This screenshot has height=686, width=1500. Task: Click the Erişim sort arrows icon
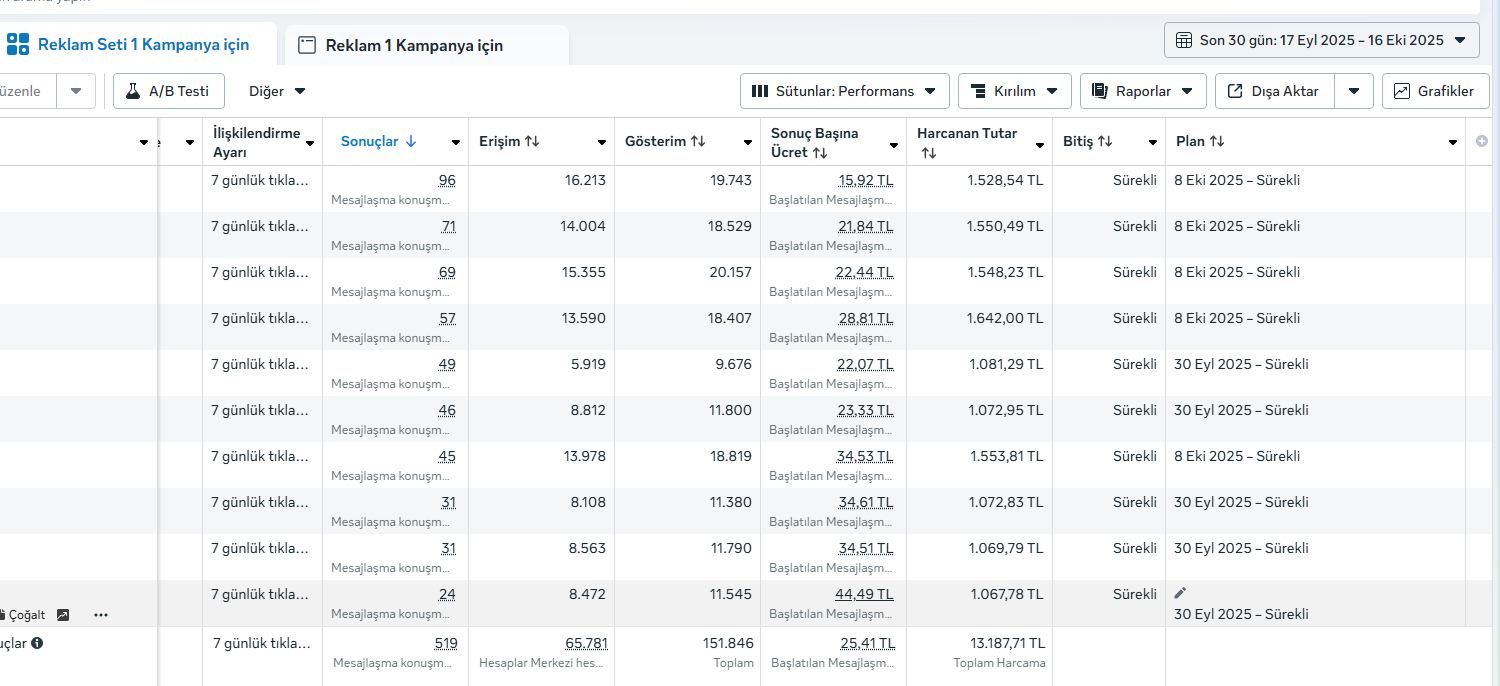532,142
